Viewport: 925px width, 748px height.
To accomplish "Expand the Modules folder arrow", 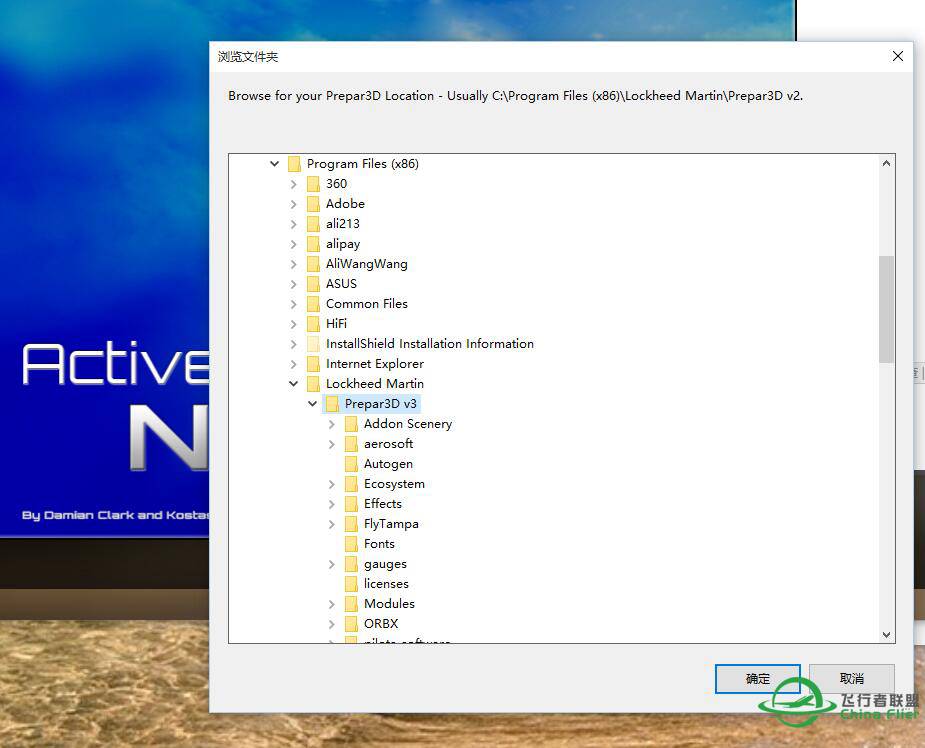I will (332, 604).
